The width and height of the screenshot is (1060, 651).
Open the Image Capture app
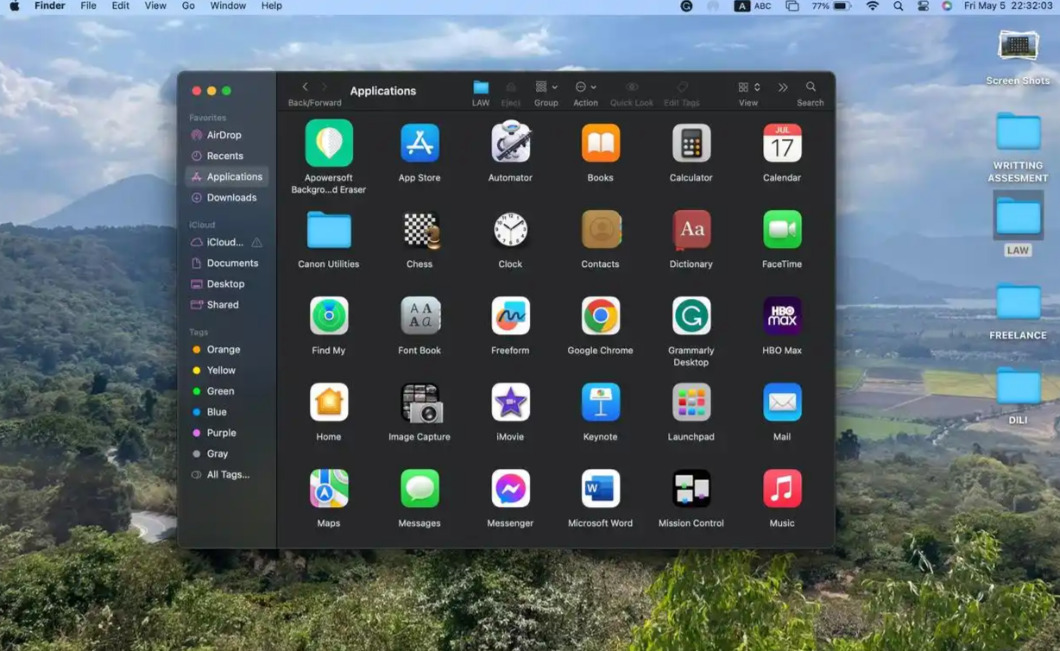point(420,403)
